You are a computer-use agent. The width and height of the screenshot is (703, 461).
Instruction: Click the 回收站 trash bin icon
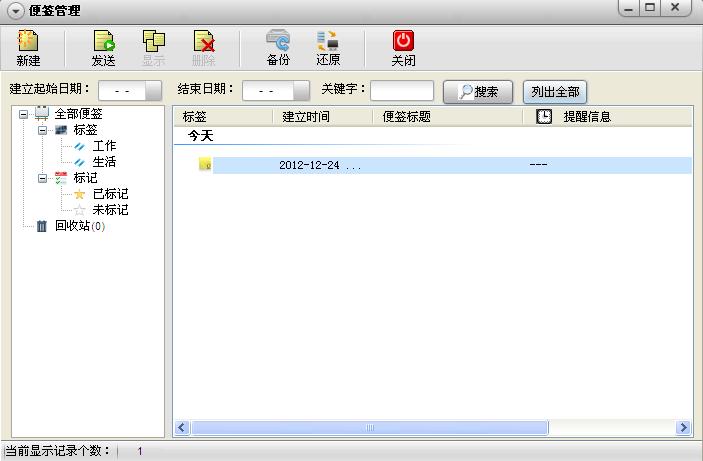click(42, 226)
